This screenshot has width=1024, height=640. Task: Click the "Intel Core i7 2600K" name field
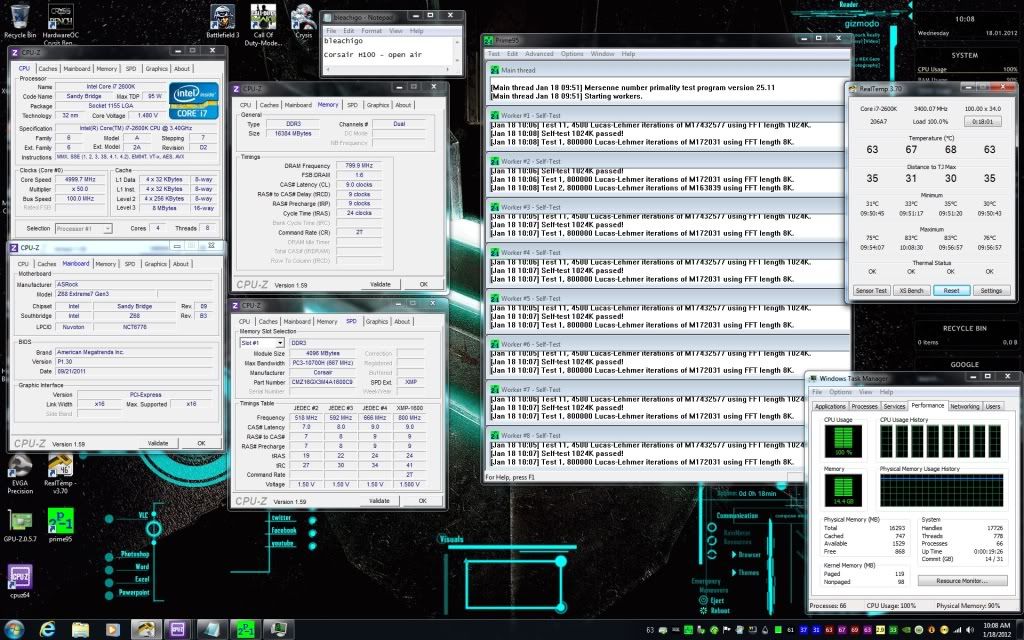[x=110, y=86]
